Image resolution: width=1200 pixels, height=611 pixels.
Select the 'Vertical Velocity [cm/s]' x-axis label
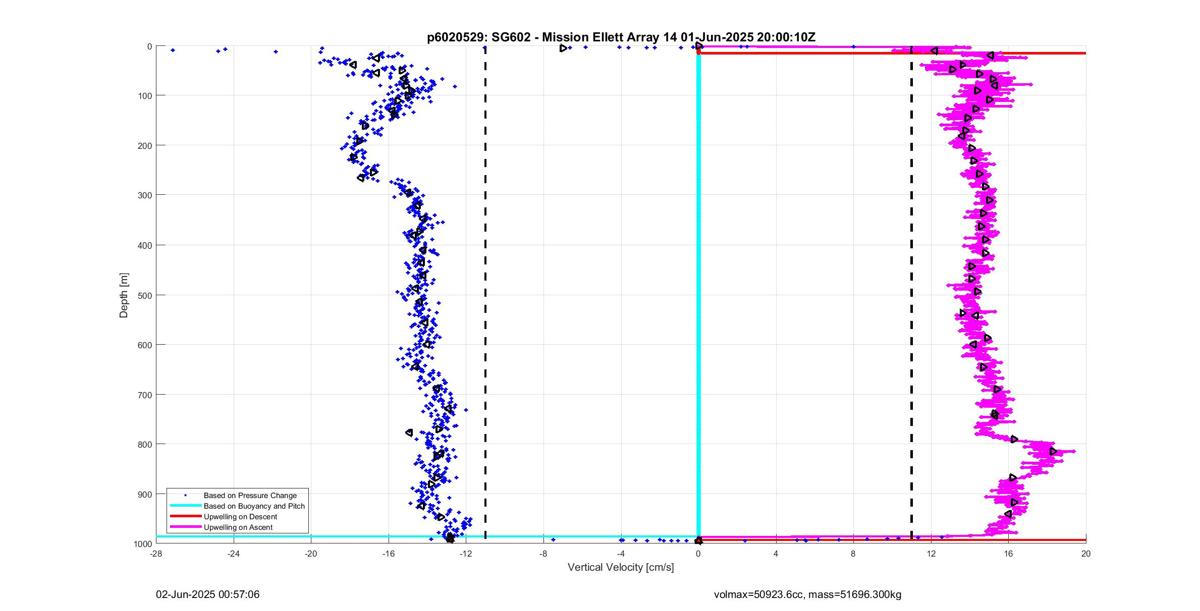coord(621,567)
